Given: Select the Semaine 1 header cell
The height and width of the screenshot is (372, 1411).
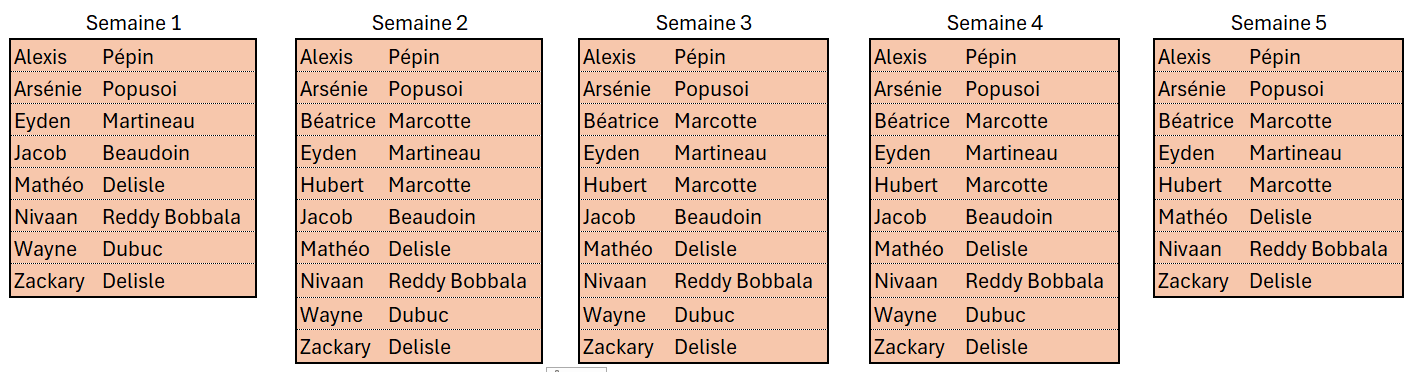Looking at the screenshot, I should [134, 22].
